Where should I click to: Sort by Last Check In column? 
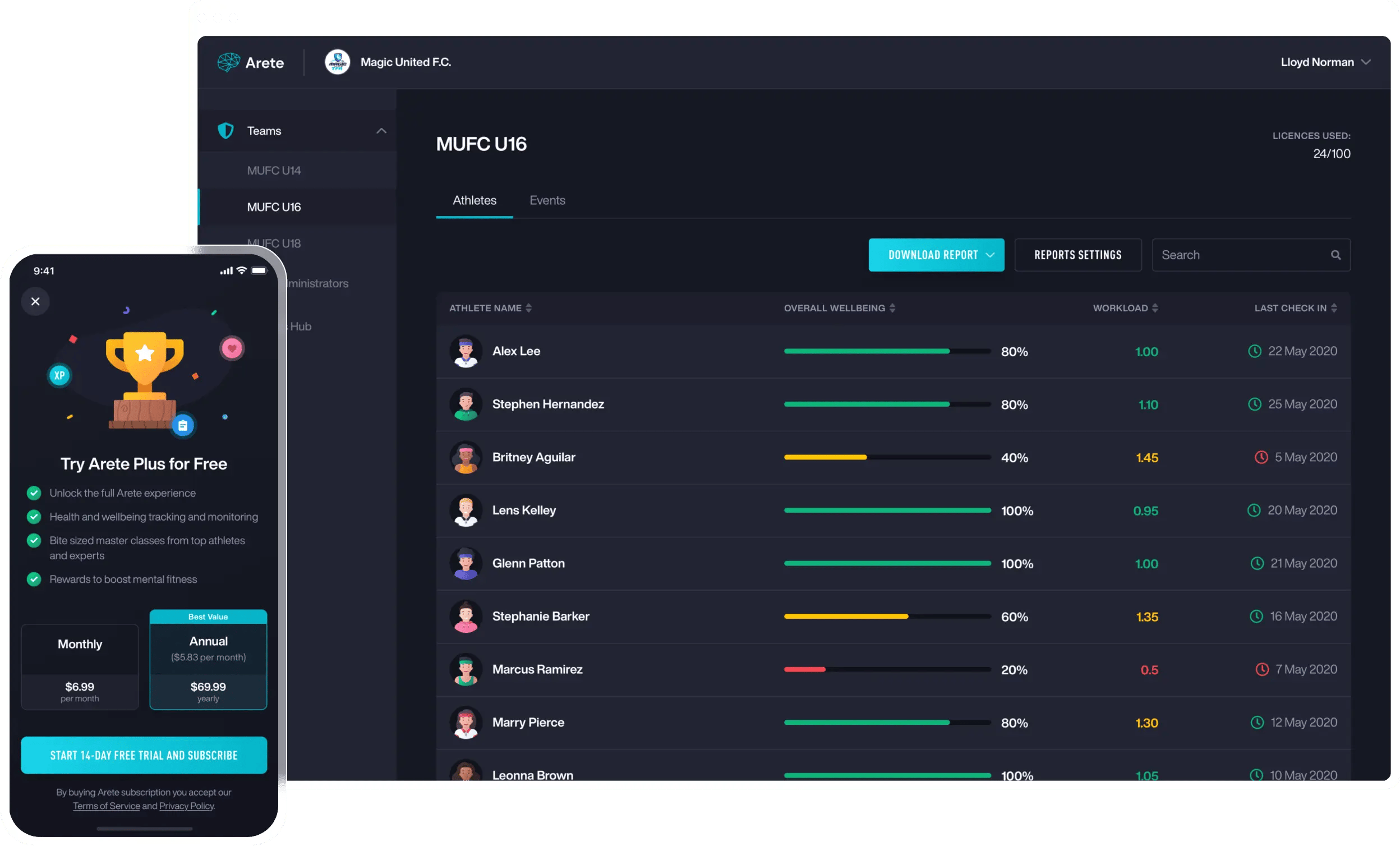tap(1296, 308)
